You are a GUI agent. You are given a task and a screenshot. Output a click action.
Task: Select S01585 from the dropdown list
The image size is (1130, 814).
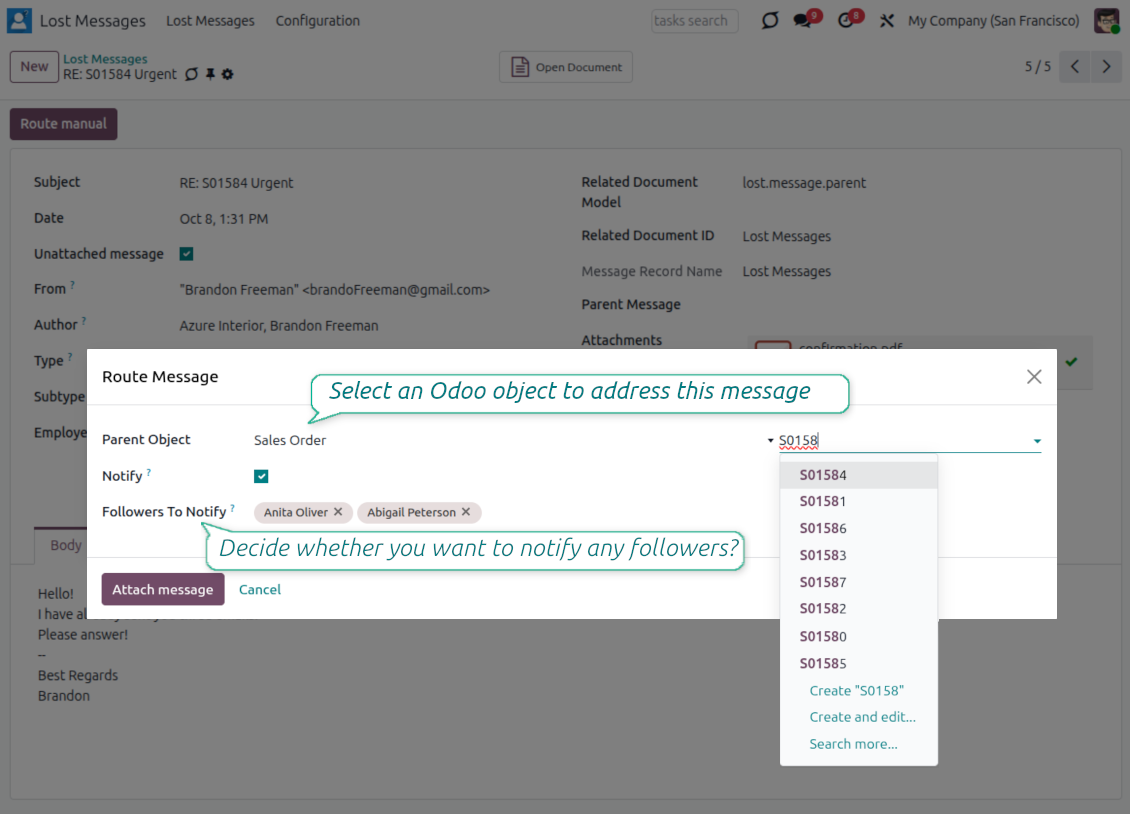(858, 663)
